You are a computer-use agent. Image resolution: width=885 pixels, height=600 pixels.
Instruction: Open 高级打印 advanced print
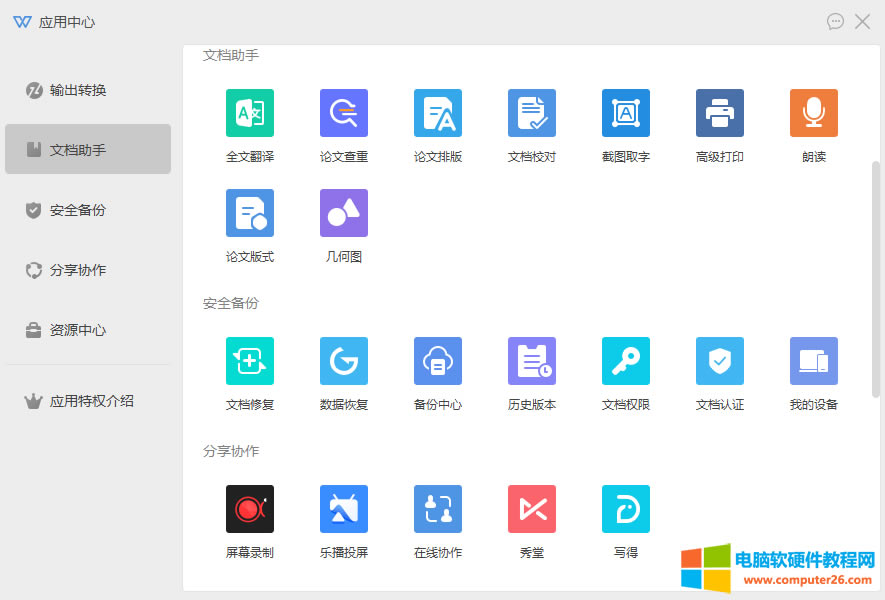[x=720, y=114]
